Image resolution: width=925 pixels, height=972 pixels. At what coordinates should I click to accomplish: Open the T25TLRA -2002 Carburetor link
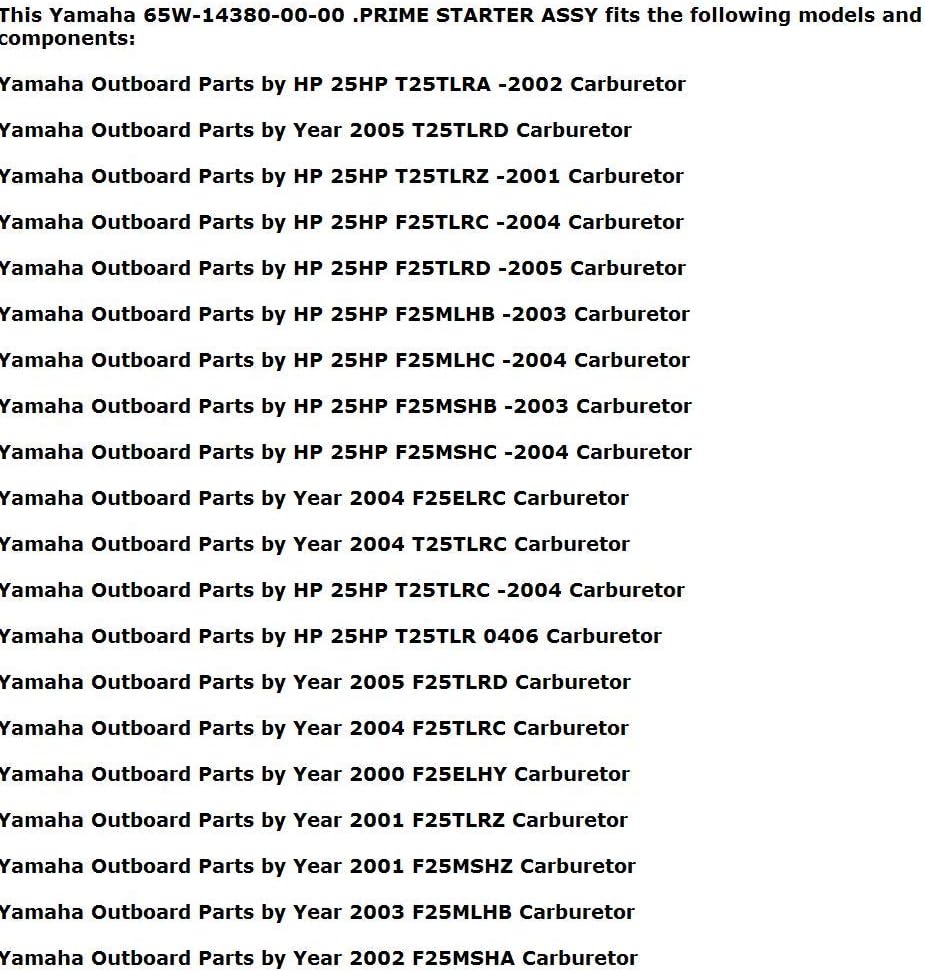click(342, 84)
